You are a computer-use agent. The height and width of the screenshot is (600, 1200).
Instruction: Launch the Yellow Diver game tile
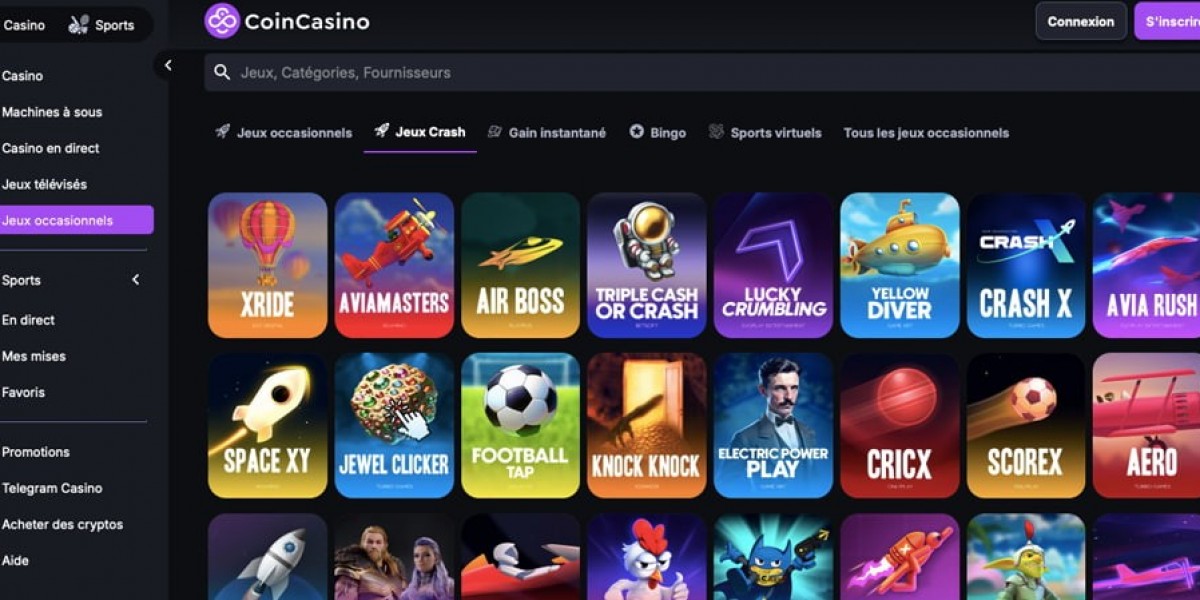(x=900, y=265)
